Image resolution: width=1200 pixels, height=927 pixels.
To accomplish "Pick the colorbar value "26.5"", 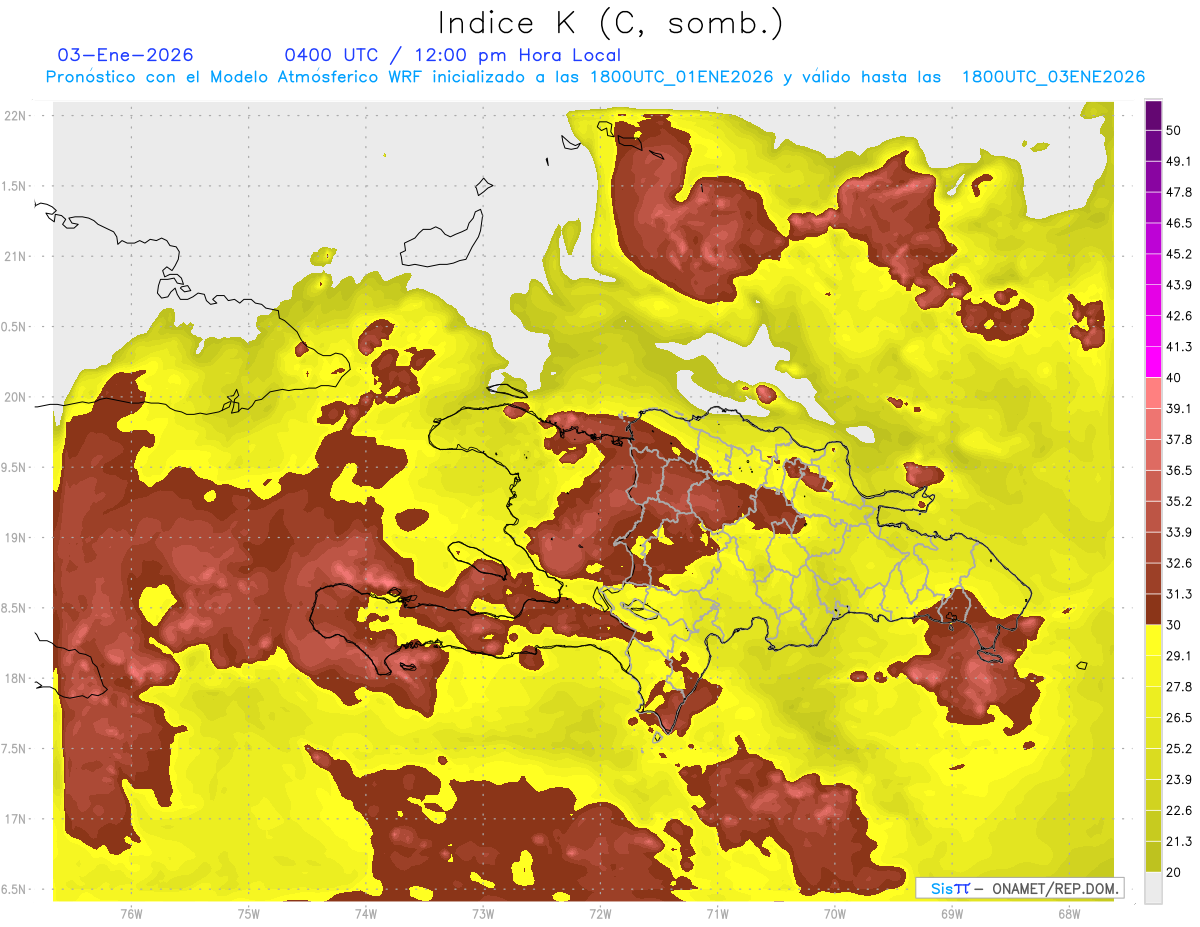I will (x=1178, y=717).
